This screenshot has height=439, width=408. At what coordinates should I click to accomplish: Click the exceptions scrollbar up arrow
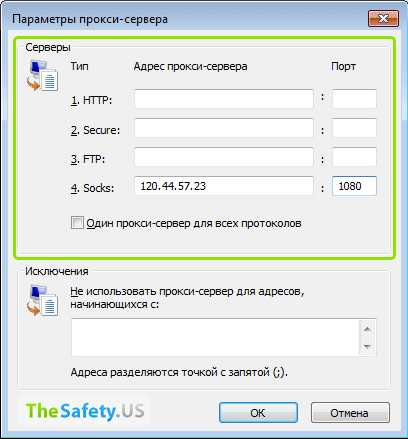pyautogui.click(x=368, y=329)
